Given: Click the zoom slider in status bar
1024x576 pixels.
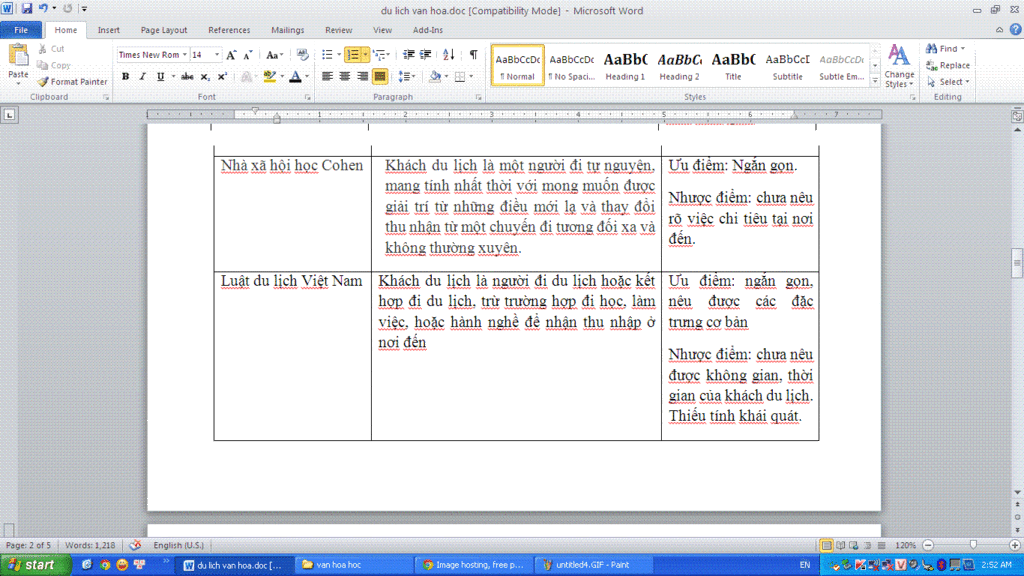Looking at the screenshot, I should [x=973, y=545].
